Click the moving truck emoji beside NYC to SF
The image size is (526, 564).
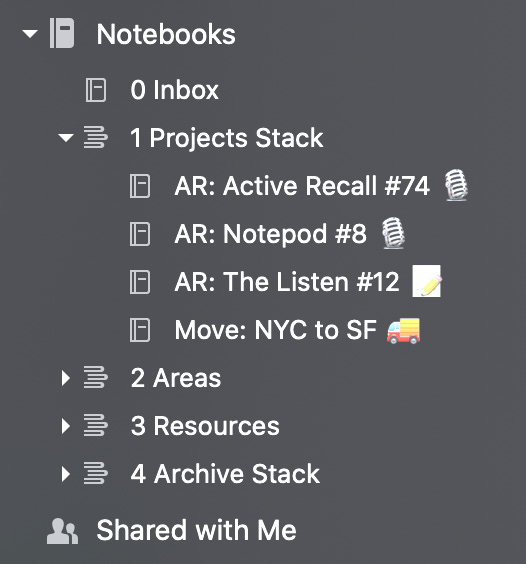(403, 331)
